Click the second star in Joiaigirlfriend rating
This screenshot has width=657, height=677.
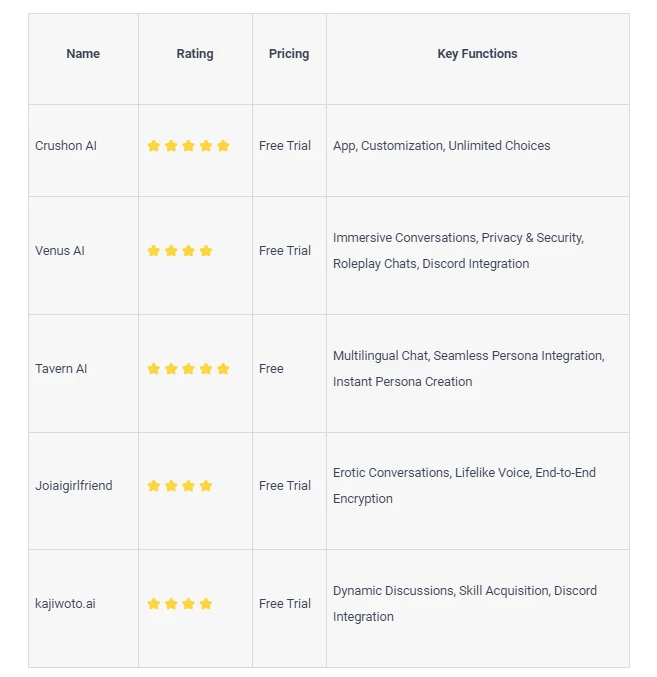coord(171,486)
